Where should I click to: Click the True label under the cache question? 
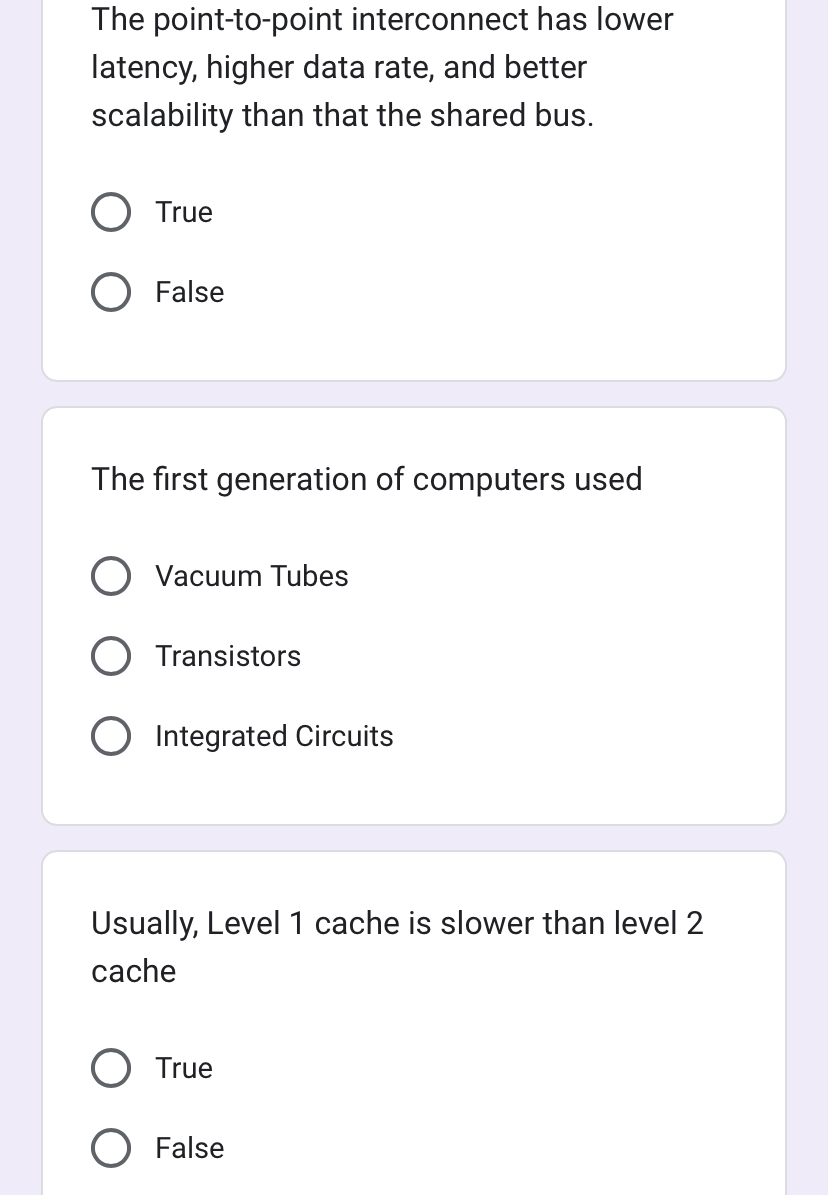184,1068
